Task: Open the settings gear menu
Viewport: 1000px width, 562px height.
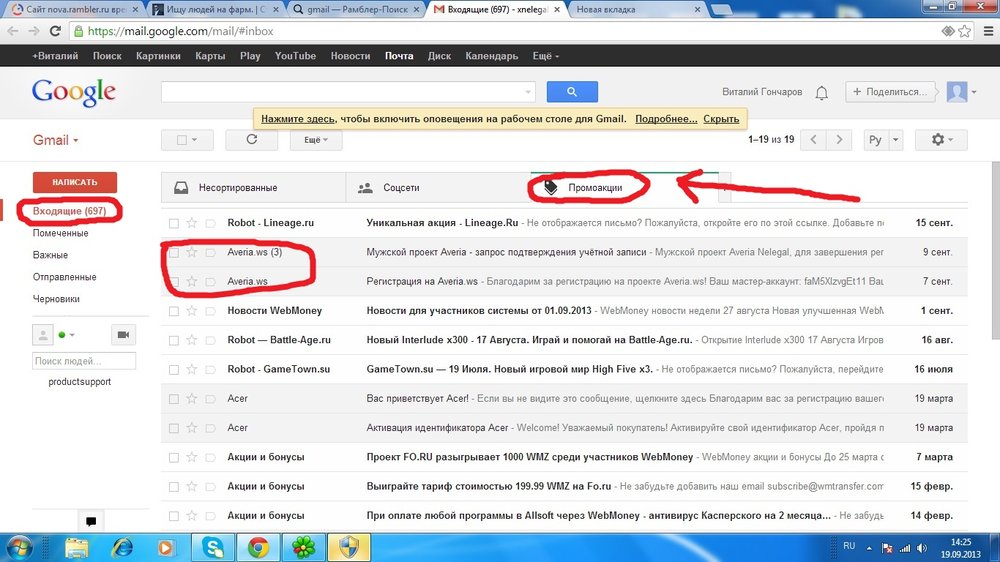Action: (x=943, y=140)
